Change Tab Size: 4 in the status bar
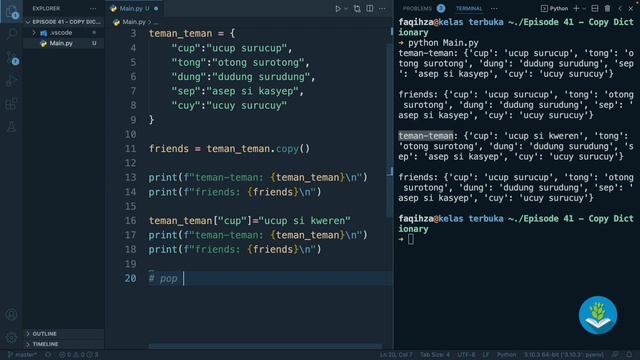The height and width of the screenshot is (360, 640). (435, 355)
